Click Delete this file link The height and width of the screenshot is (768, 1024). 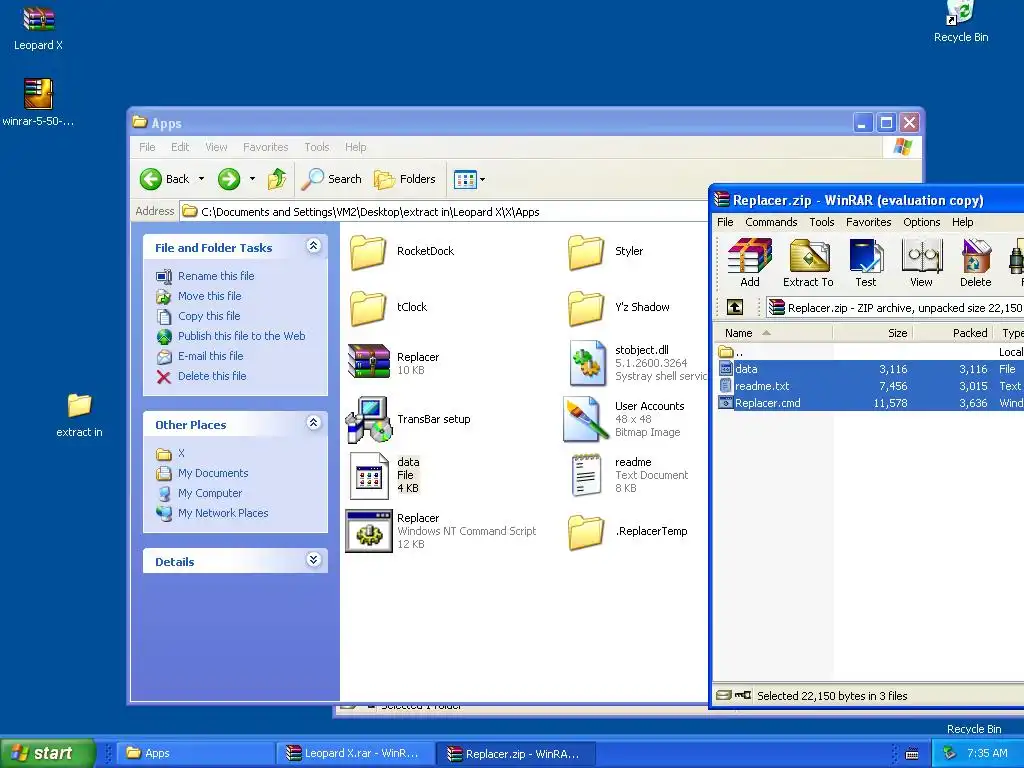pyautogui.click(x=212, y=376)
